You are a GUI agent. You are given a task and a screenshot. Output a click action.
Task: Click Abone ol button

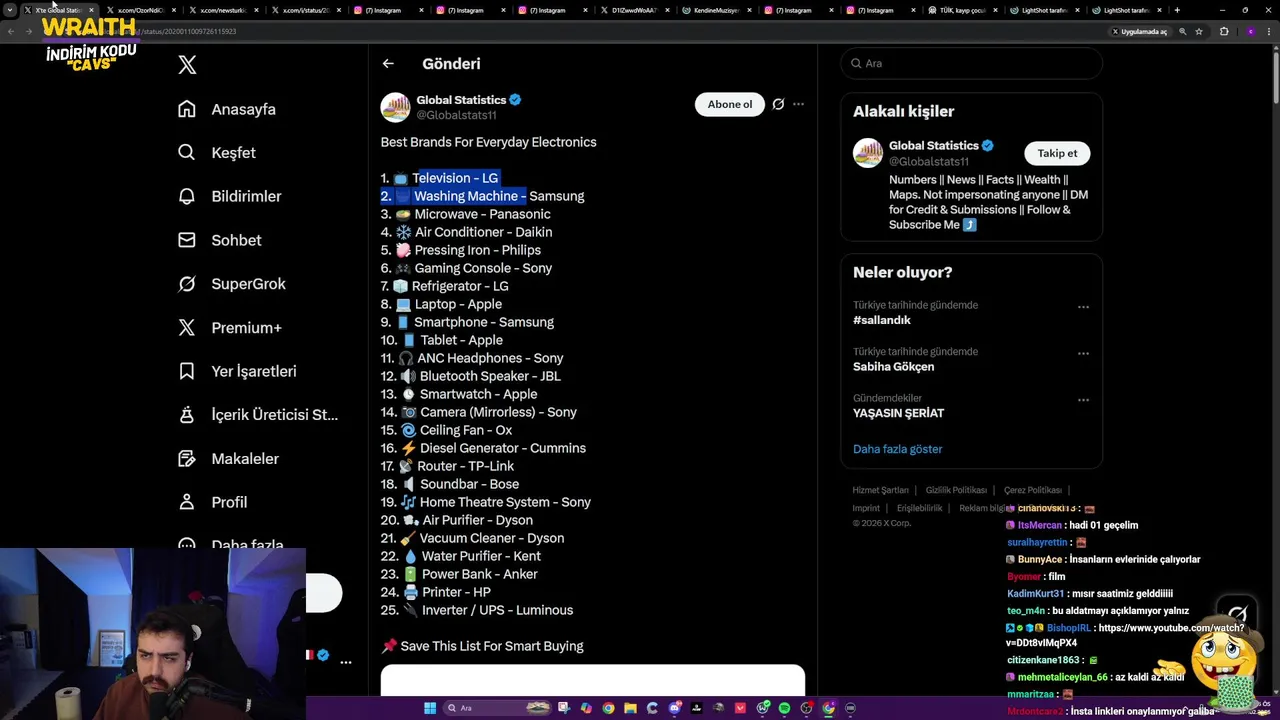pyautogui.click(x=730, y=104)
